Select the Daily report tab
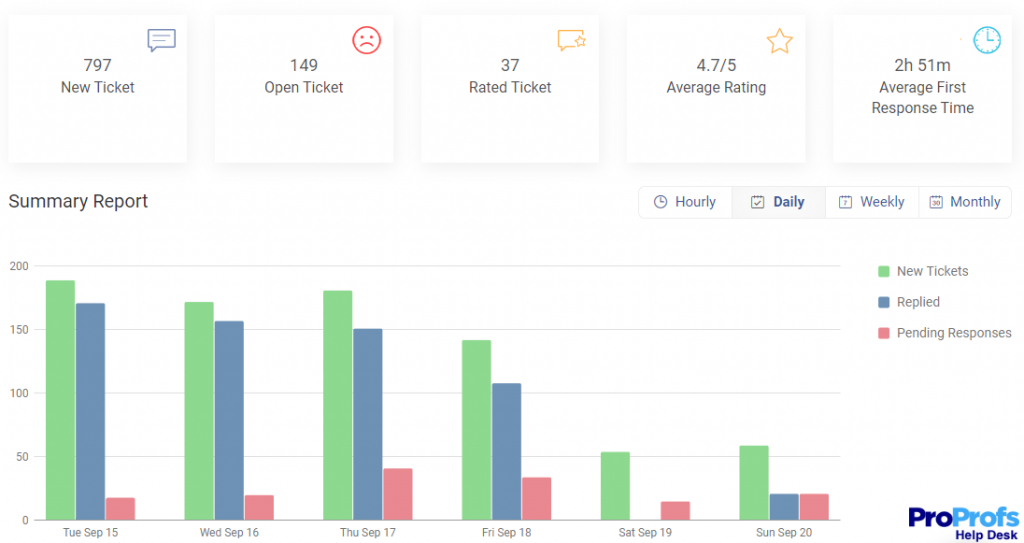 coord(778,202)
